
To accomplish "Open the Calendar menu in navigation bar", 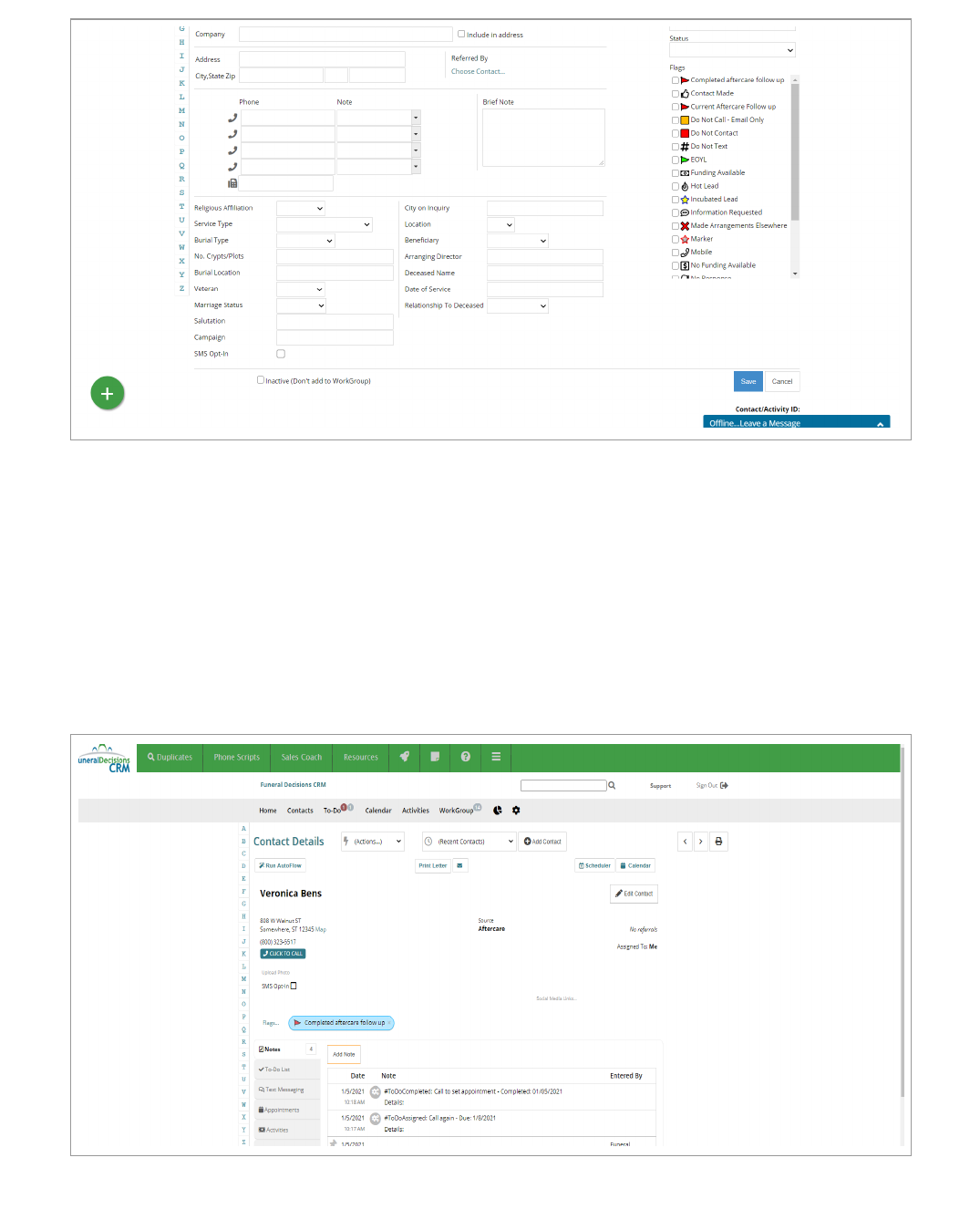I will tap(378, 811).
